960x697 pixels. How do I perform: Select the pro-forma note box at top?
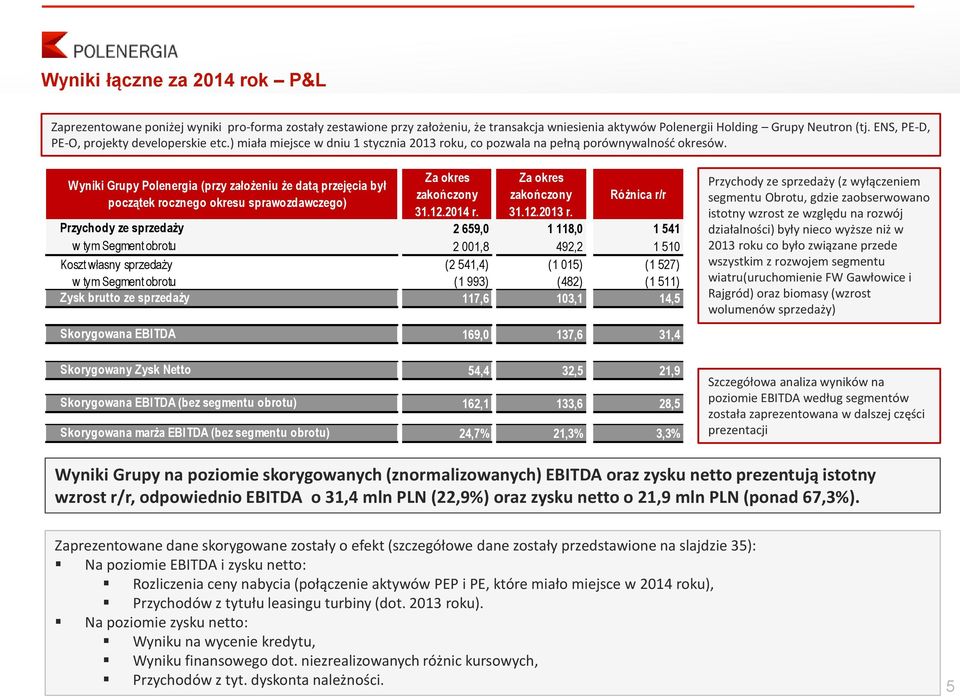490,135
